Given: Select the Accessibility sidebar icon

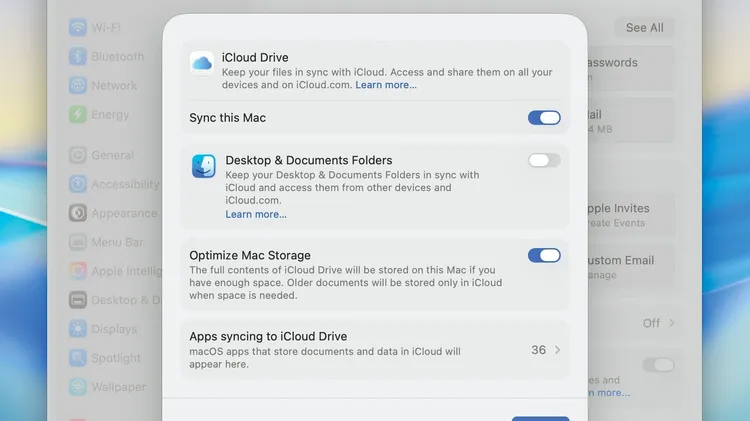Looking at the screenshot, I should click(78, 184).
